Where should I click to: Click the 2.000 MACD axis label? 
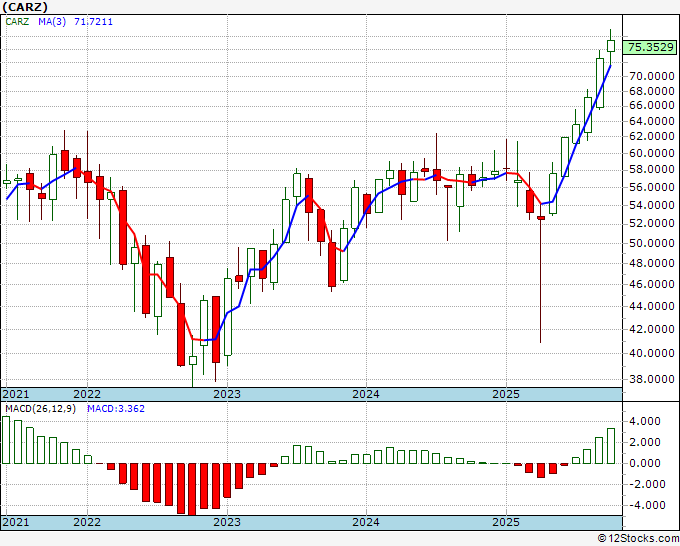pyautogui.click(x=645, y=442)
